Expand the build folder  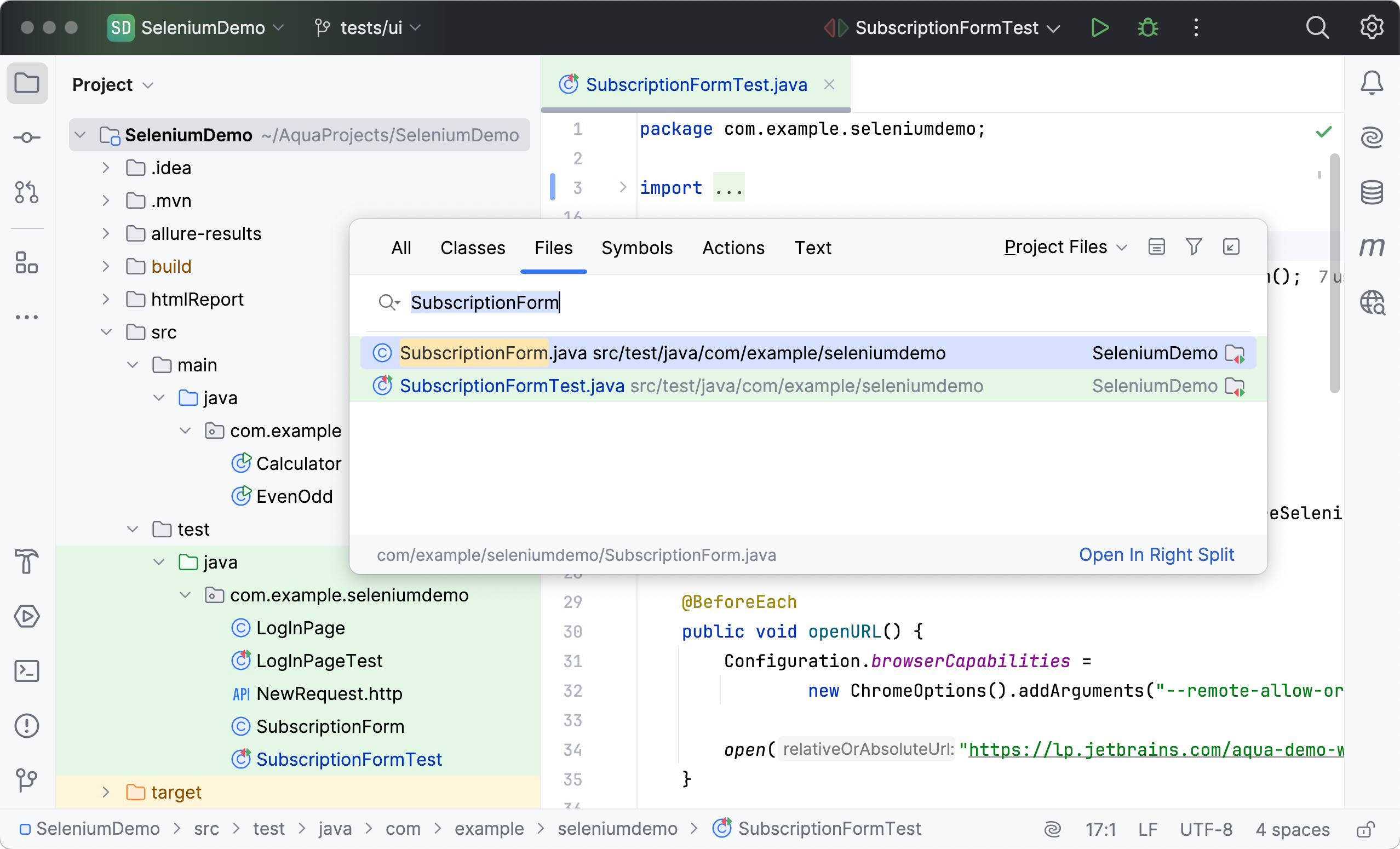(106, 267)
